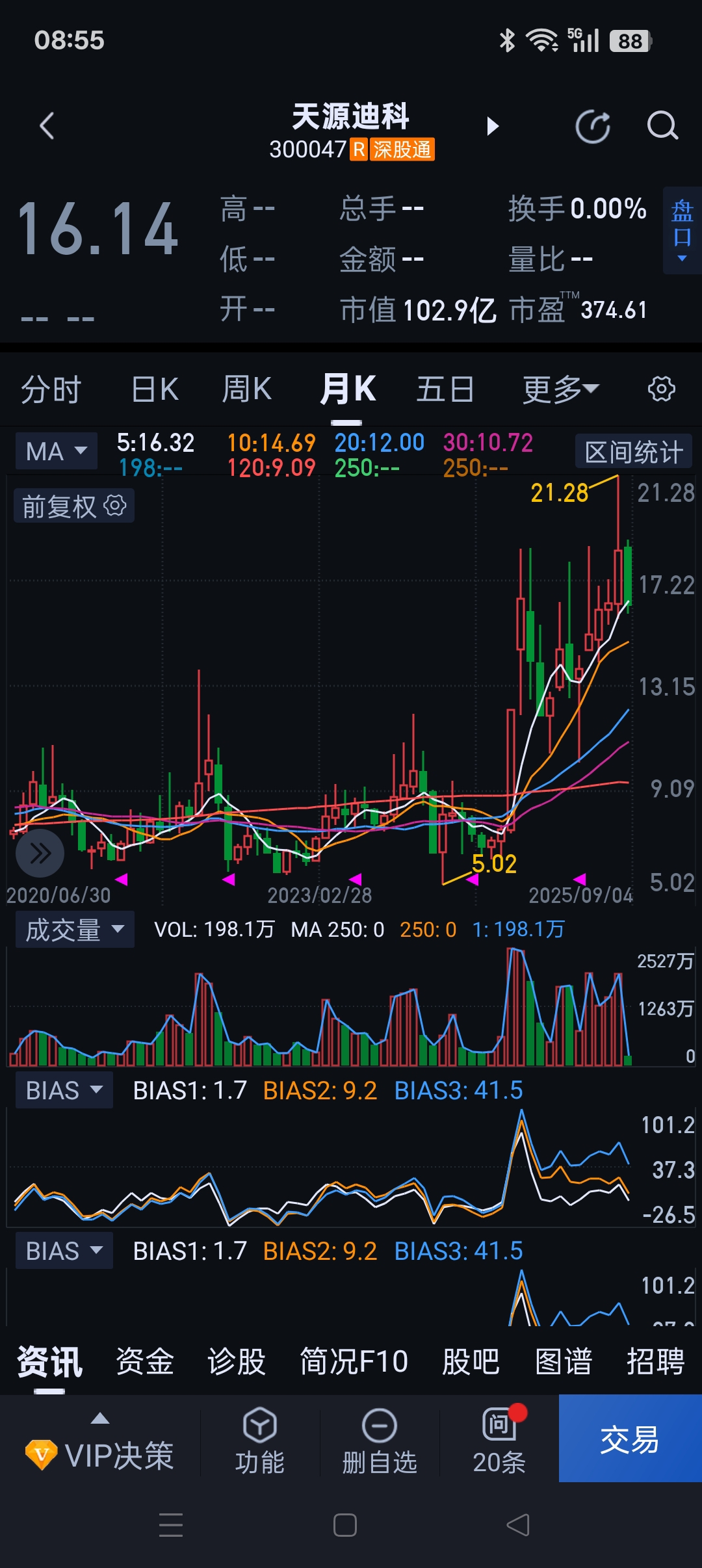The image size is (702, 1568).
Task: Tap the 交易 trade button
Action: [x=630, y=1438]
